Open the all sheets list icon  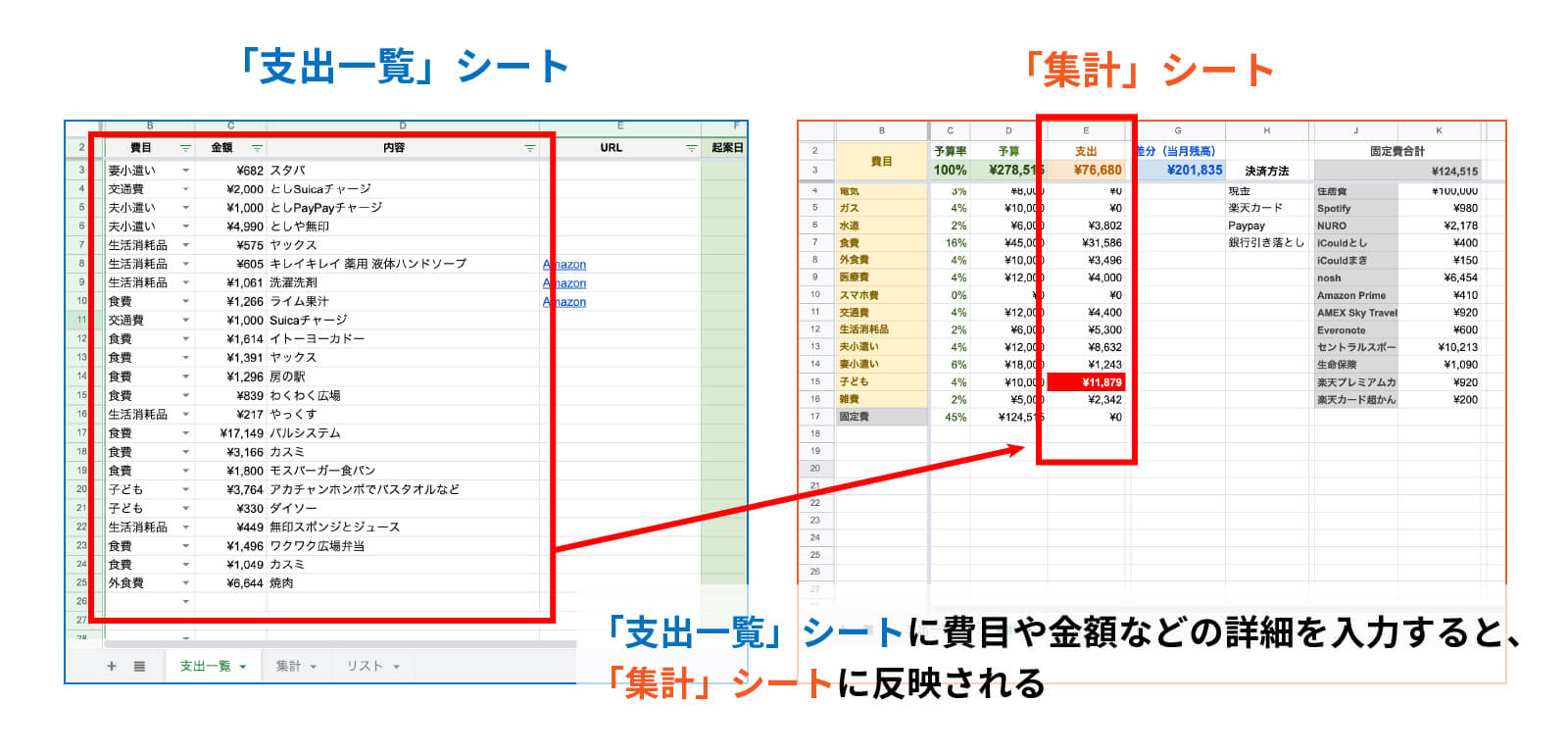139,666
